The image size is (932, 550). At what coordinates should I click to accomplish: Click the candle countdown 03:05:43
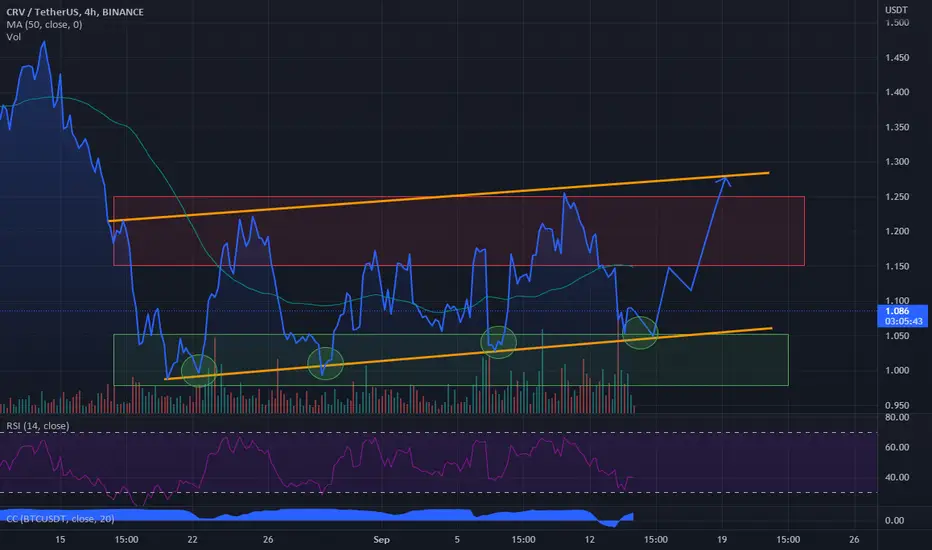(903, 321)
